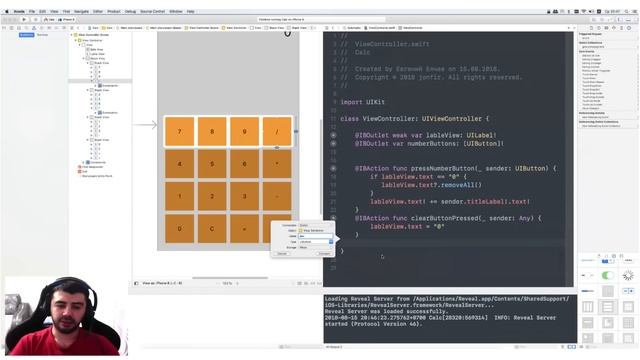Viewport: 640px width, 360px height.
Task: Open ViewController.swift in the jump bar
Action: coord(380,28)
